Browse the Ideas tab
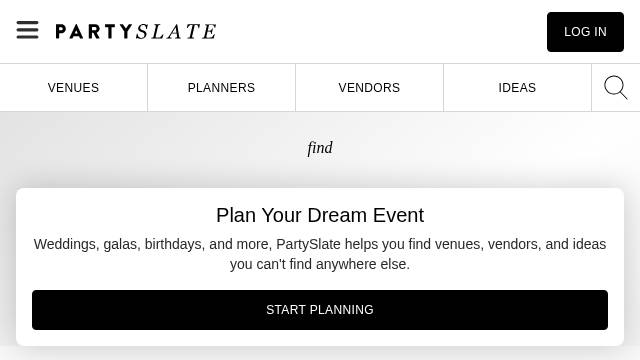640x360 pixels. point(517,87)
